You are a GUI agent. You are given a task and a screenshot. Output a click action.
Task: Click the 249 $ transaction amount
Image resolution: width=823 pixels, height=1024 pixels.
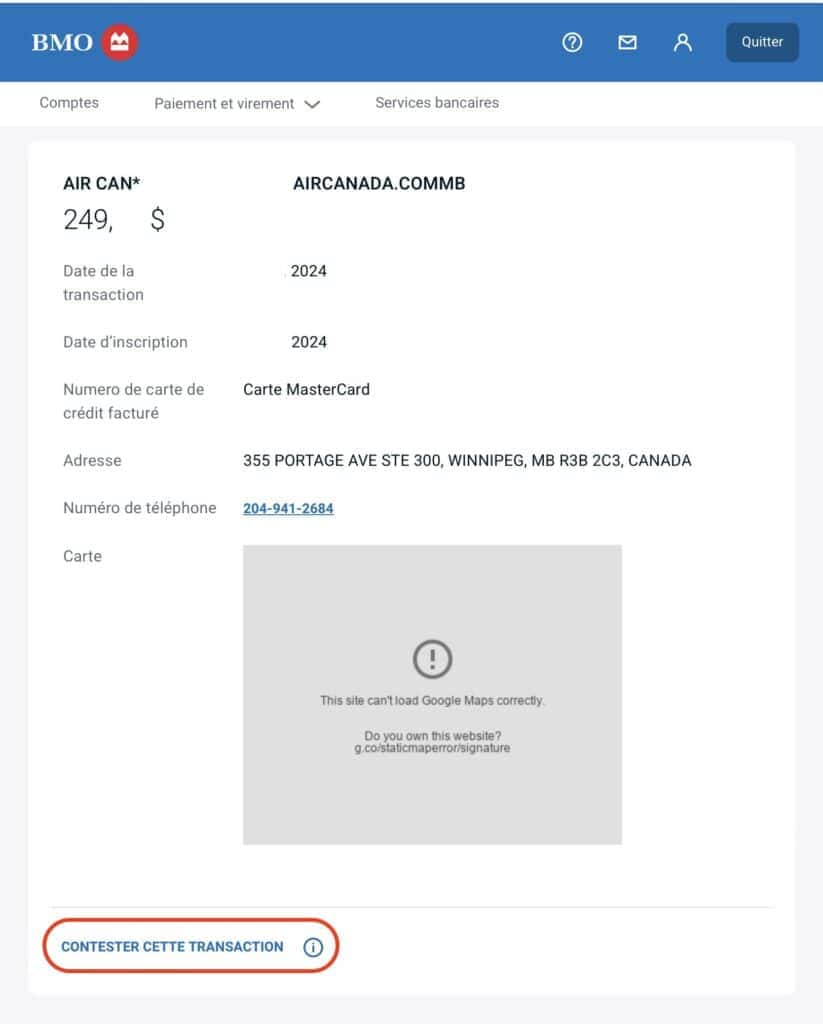coord(114,220)
